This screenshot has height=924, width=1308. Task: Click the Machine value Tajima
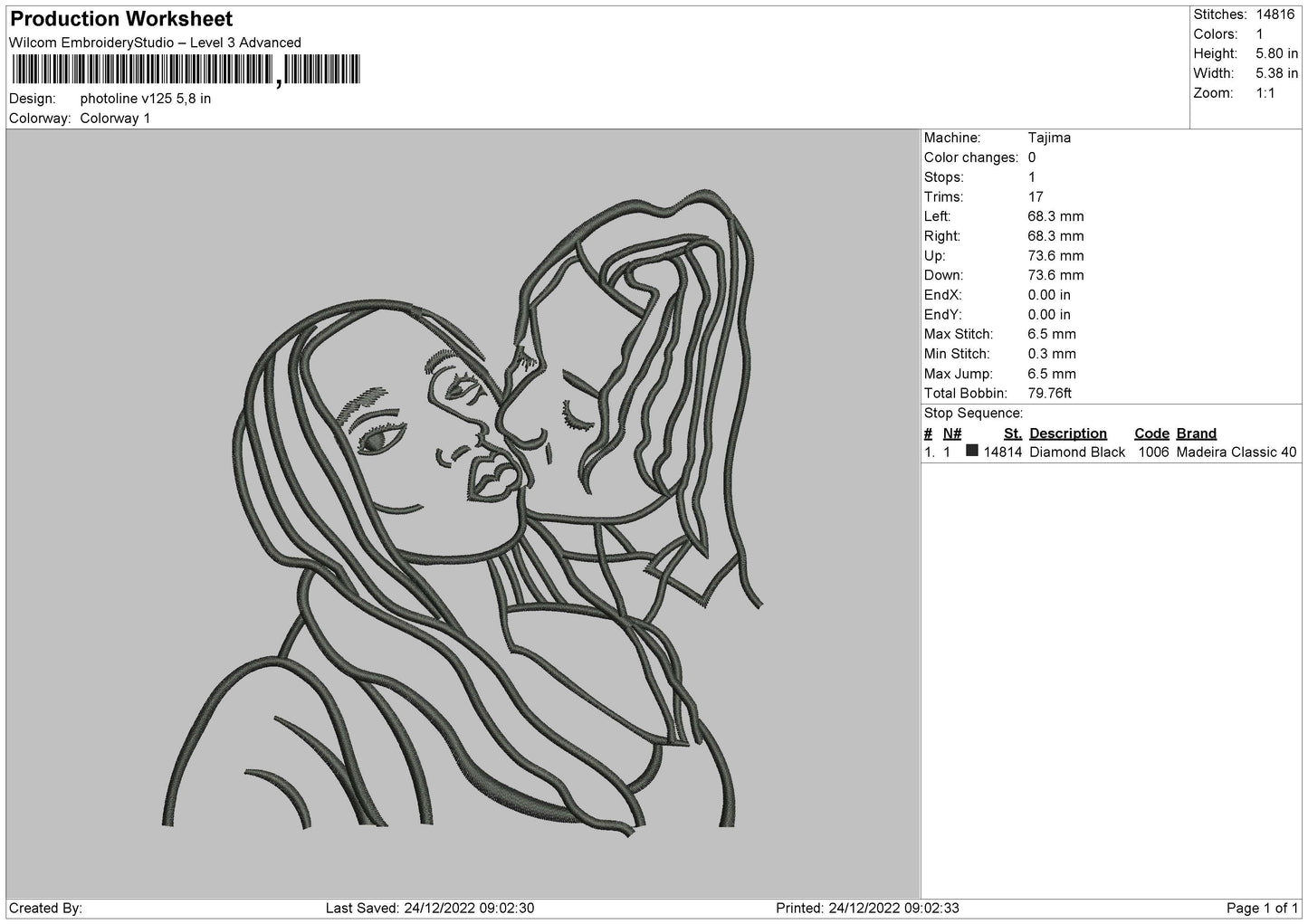click(1049, 138)
